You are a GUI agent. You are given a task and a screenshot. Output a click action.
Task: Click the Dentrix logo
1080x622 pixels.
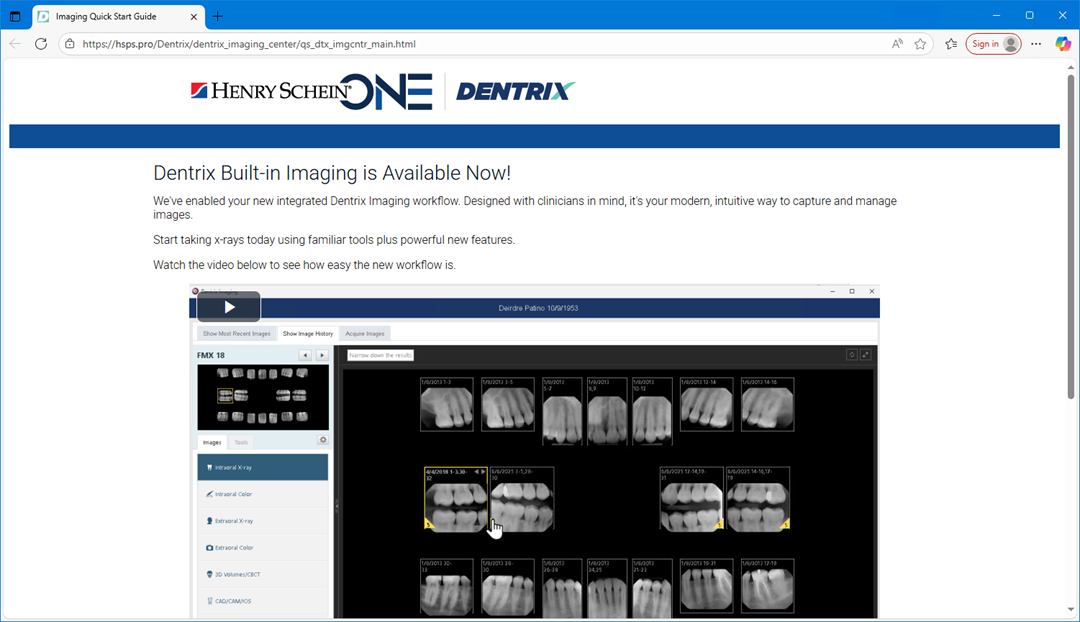[x=515, y=91]
